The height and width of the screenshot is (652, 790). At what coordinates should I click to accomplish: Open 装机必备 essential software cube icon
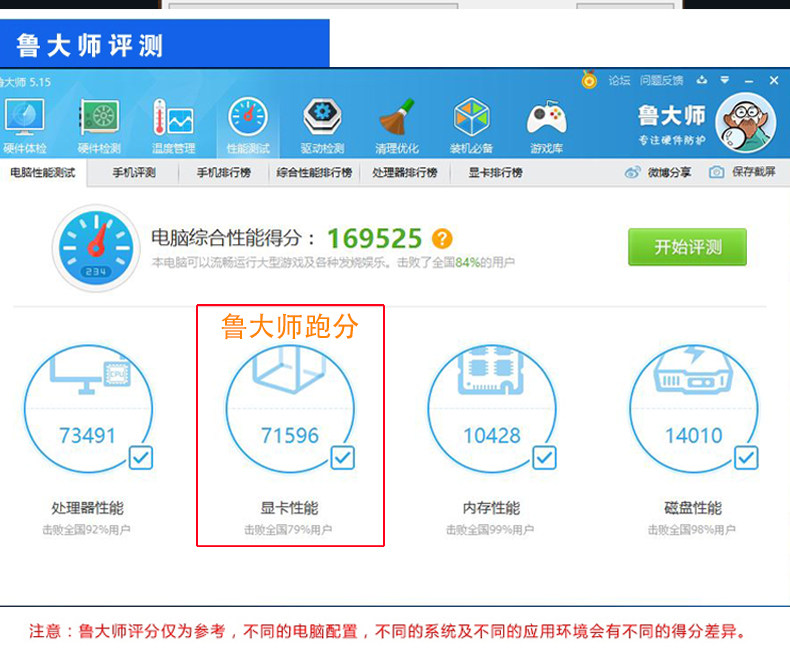471,117
